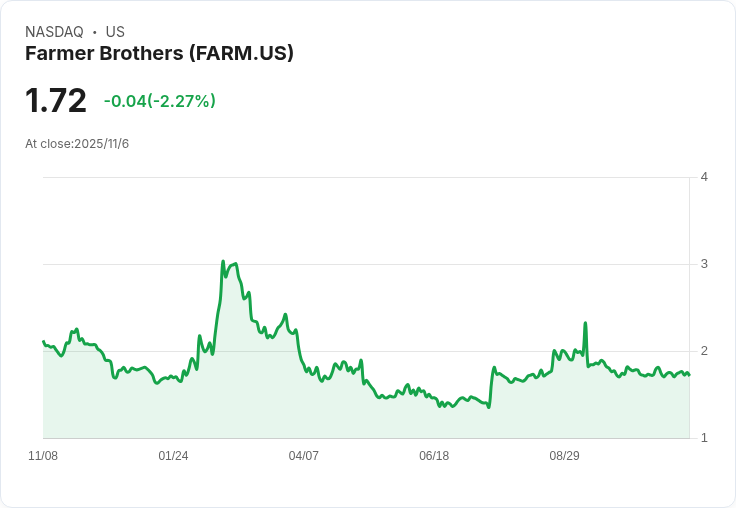Click the sharp spike right of 08/29
Image resolution: width=736 pixels, height=508 pixels.
click(585, 323)
